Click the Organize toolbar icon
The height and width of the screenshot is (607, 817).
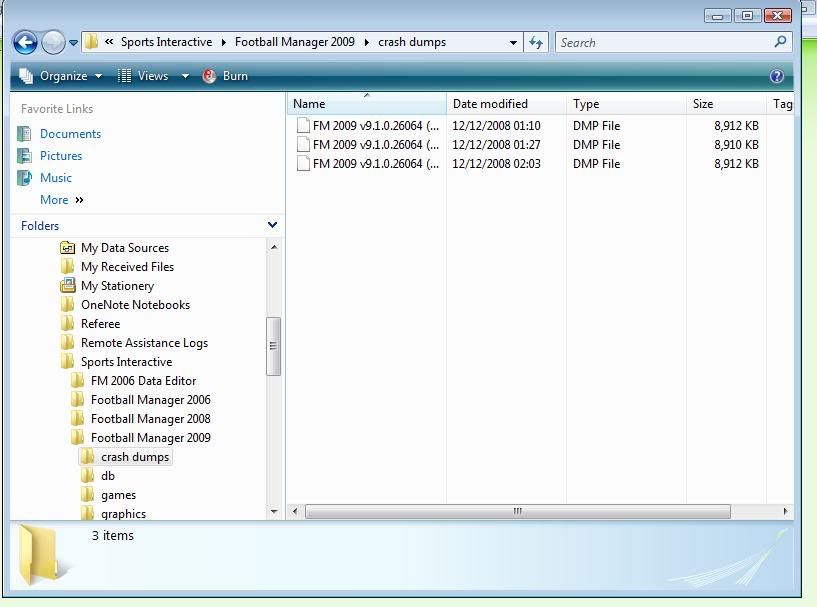[26, 76]
